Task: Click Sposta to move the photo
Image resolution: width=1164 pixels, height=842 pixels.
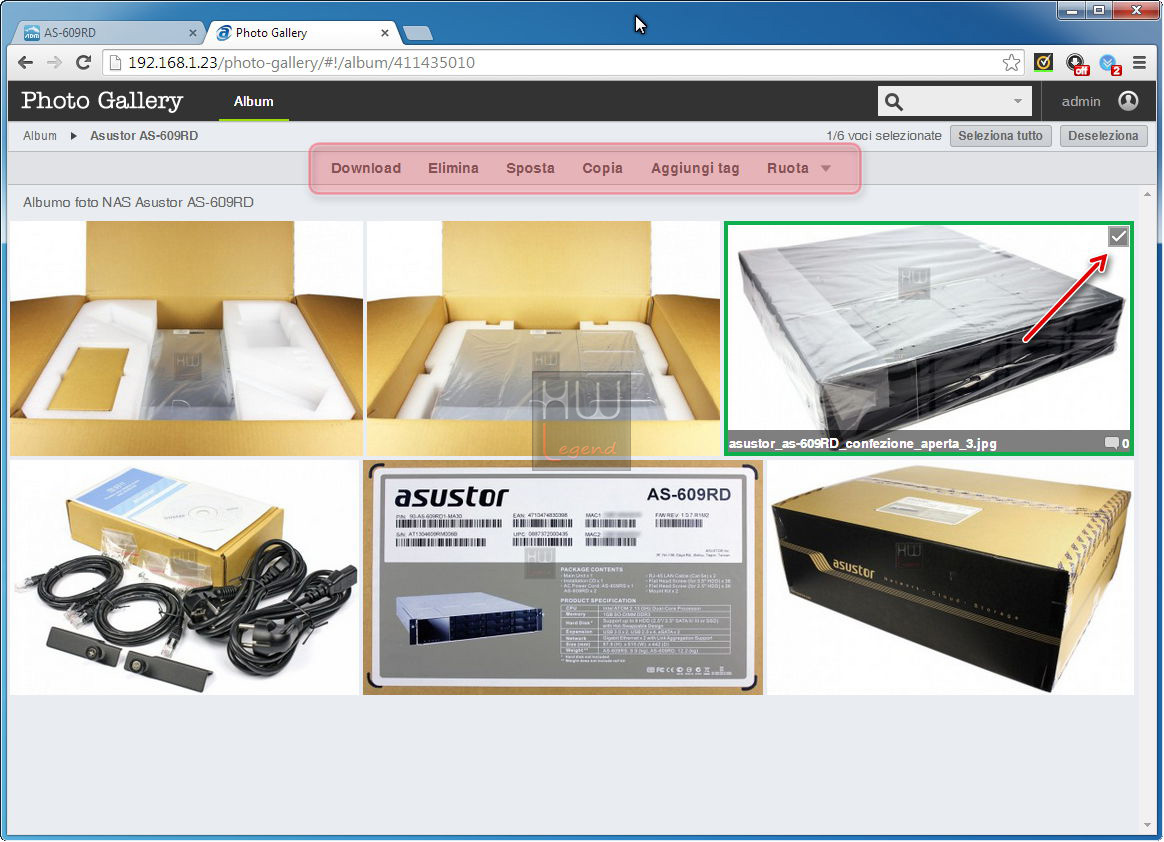Action: pos(530,168)
